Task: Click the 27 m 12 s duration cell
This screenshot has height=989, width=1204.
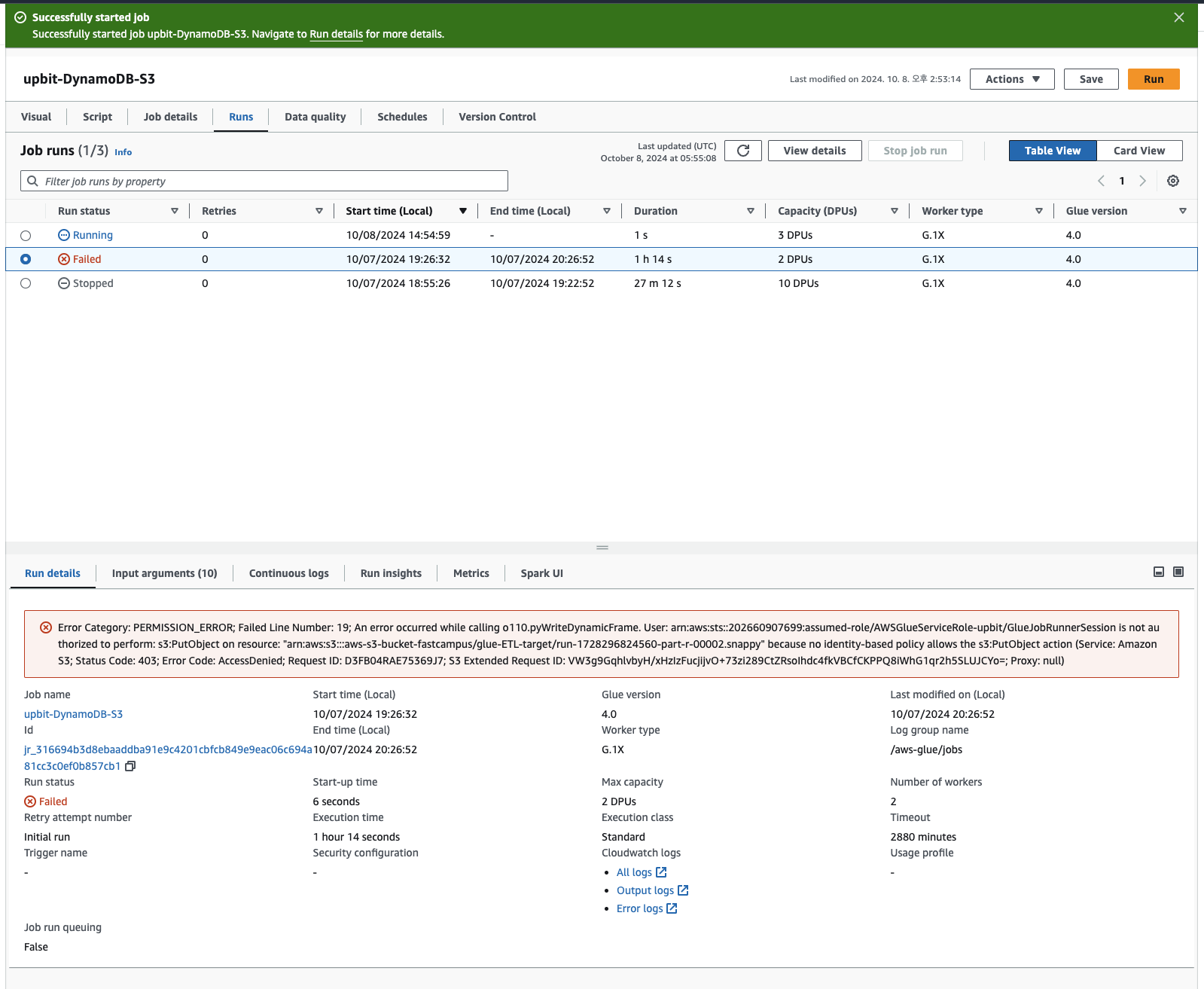Action: point(657,283)
